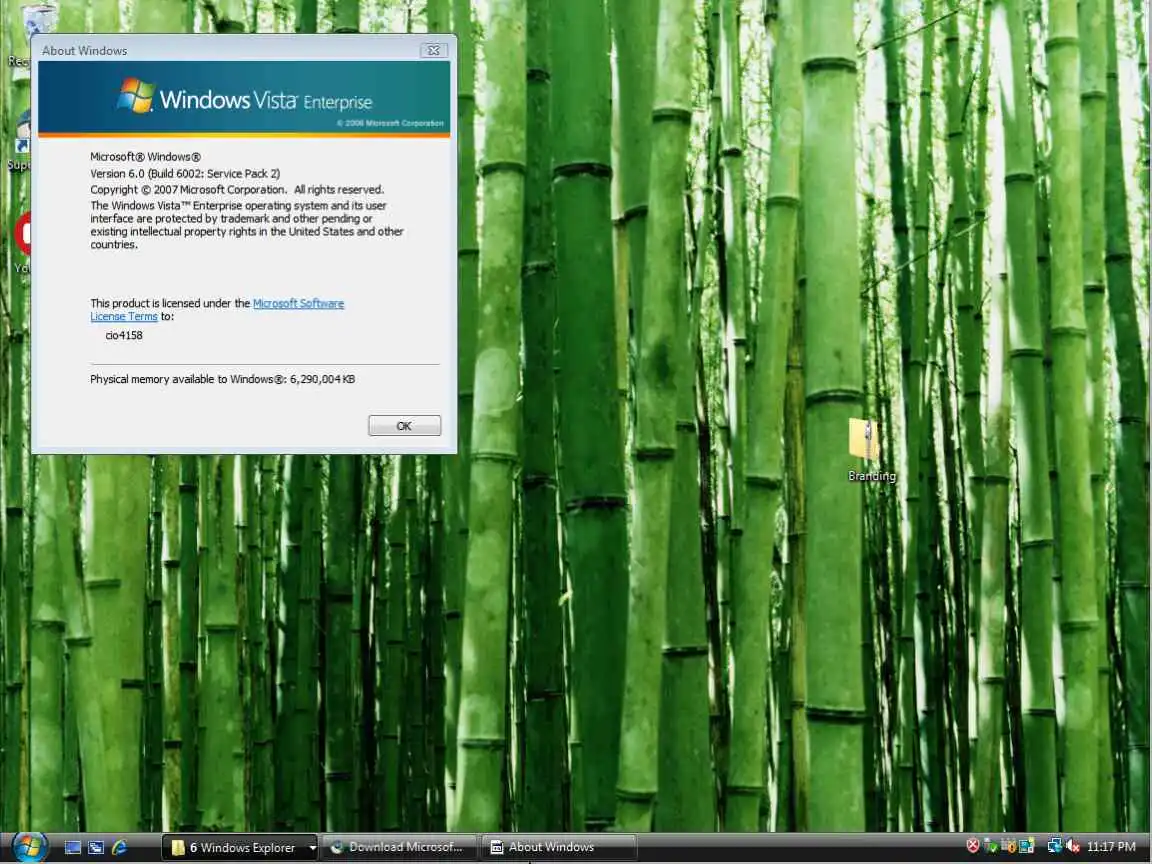Open the Microsoft Software License Terms link
This screenshot has width=1152, height=864.
298,303
